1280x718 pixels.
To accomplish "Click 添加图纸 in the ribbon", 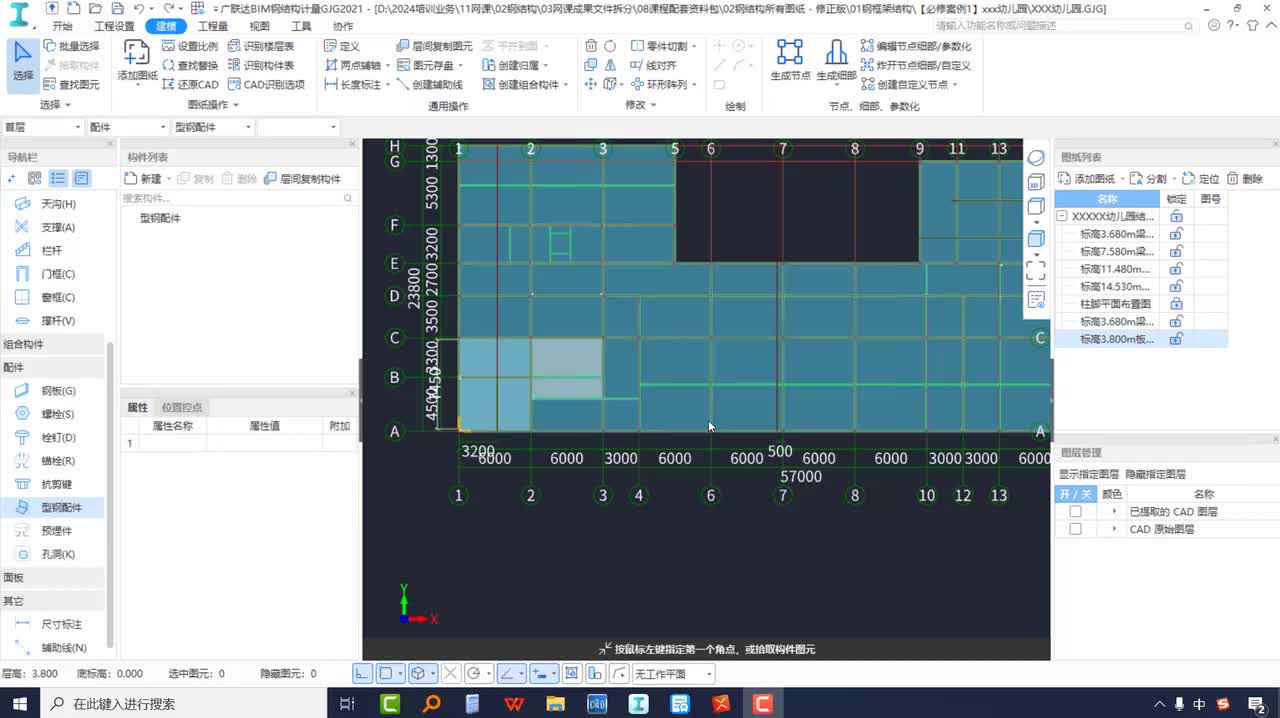I will click(x=137, y=62).
